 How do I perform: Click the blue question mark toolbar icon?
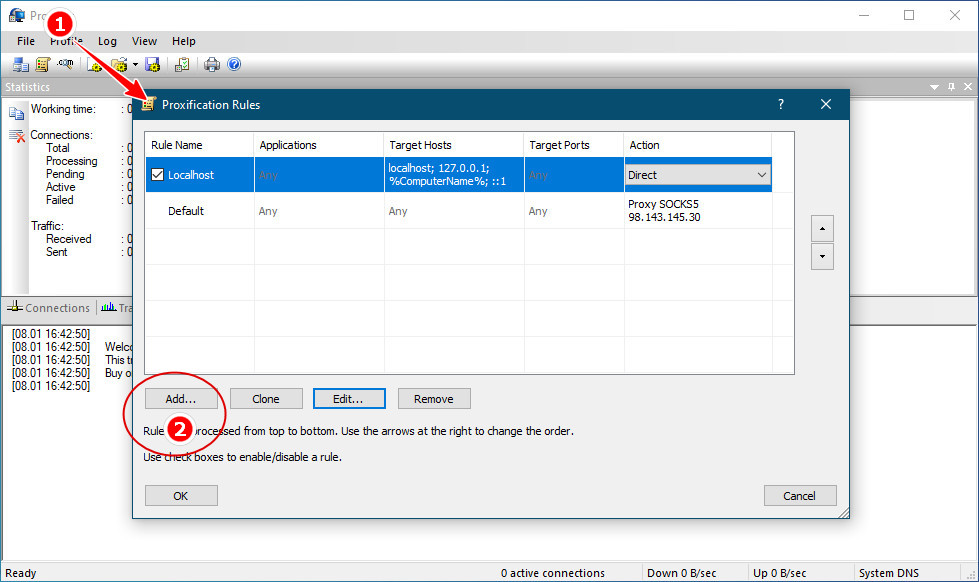pos(234,64)
